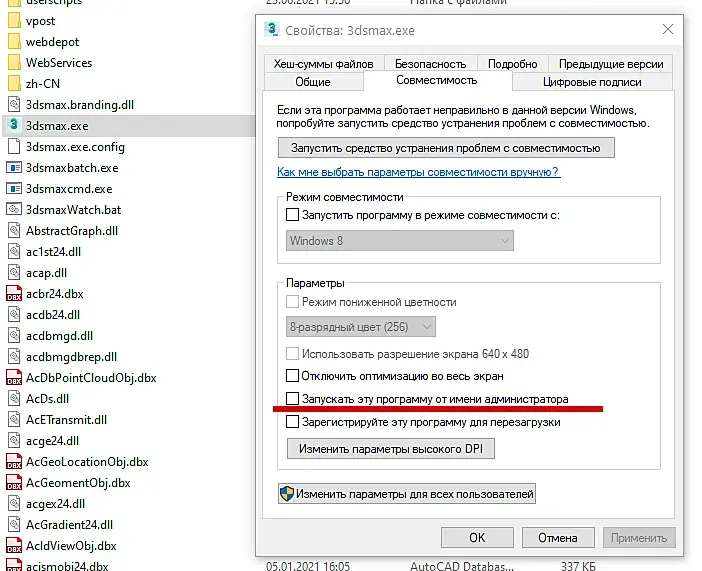
Task: Toggle 'Использовать разрешение экрана 640 x 480' checkbox
Action: pyautogui.click(x=292, y=353)
